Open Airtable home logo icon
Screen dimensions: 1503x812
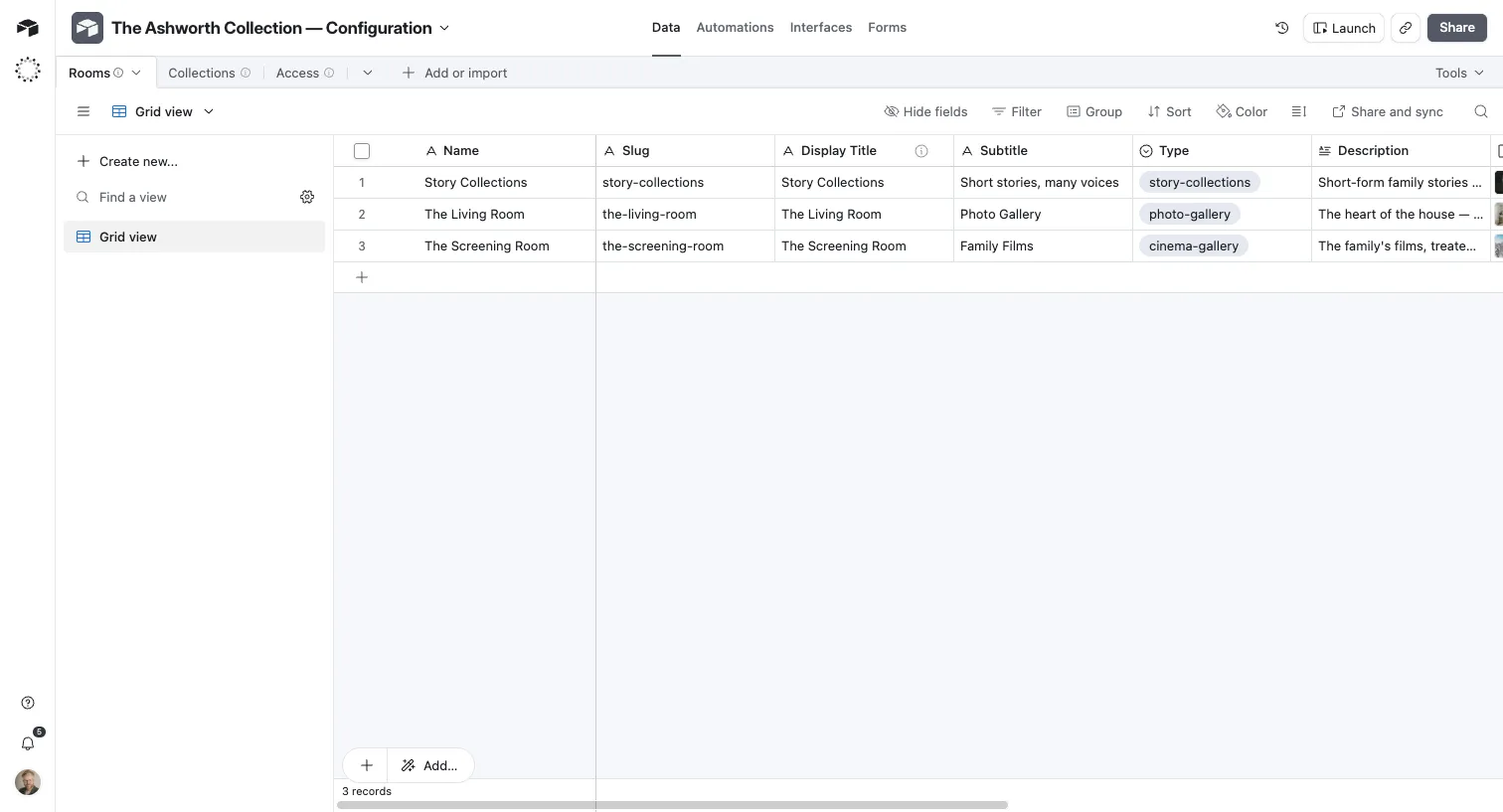(28, 28)
